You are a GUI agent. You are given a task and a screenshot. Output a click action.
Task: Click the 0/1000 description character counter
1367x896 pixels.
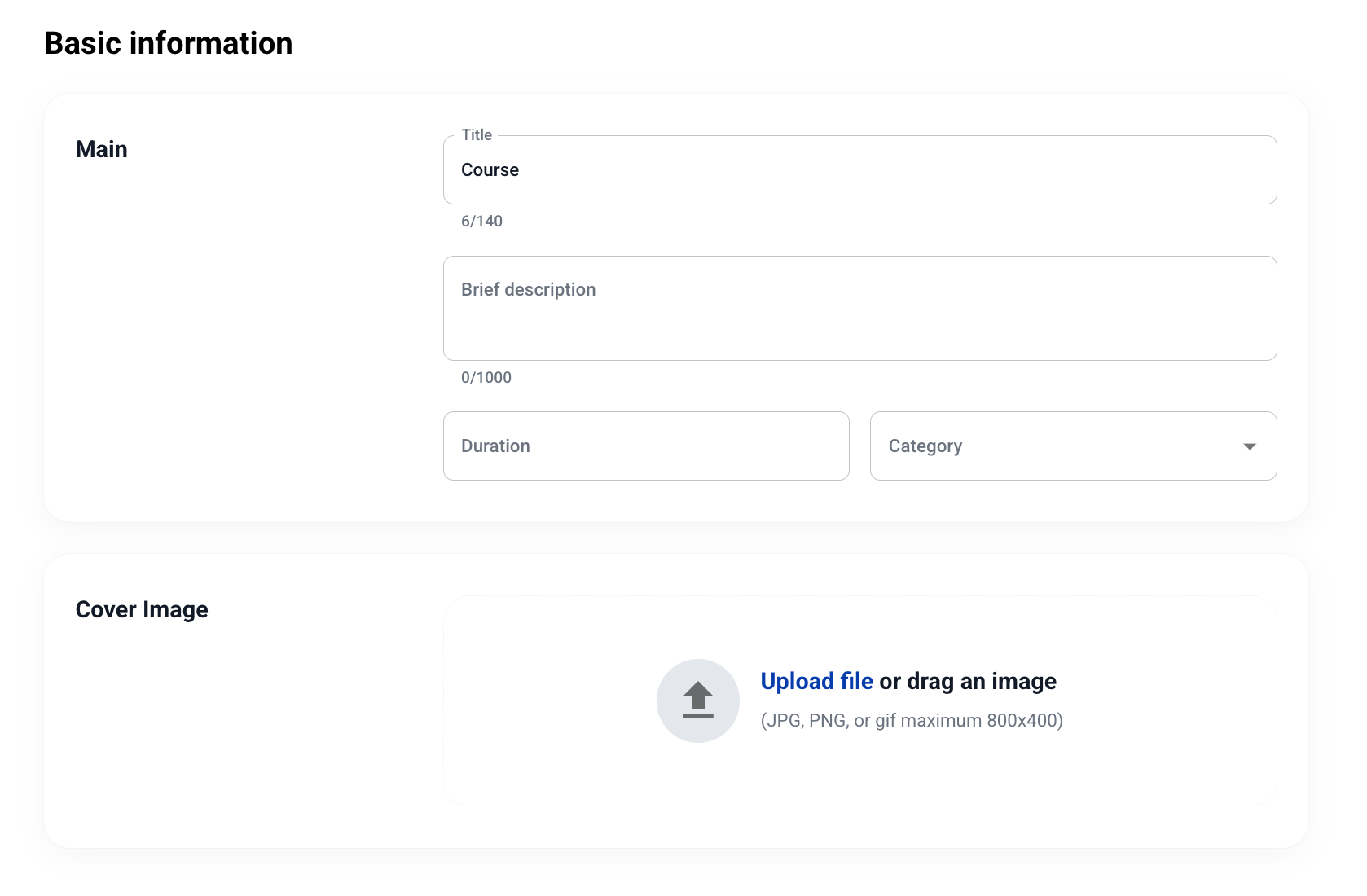click(486, 378)
